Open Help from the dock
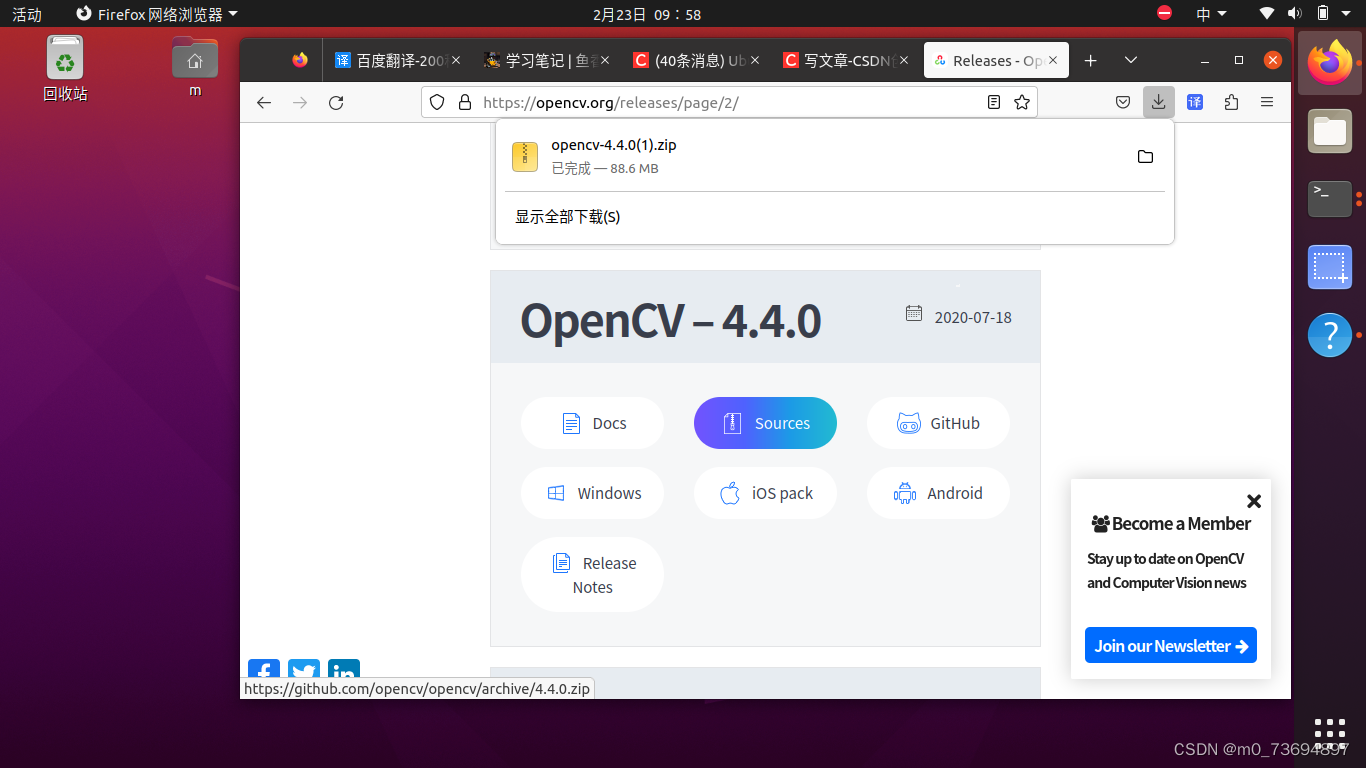 coord(1330,335)
